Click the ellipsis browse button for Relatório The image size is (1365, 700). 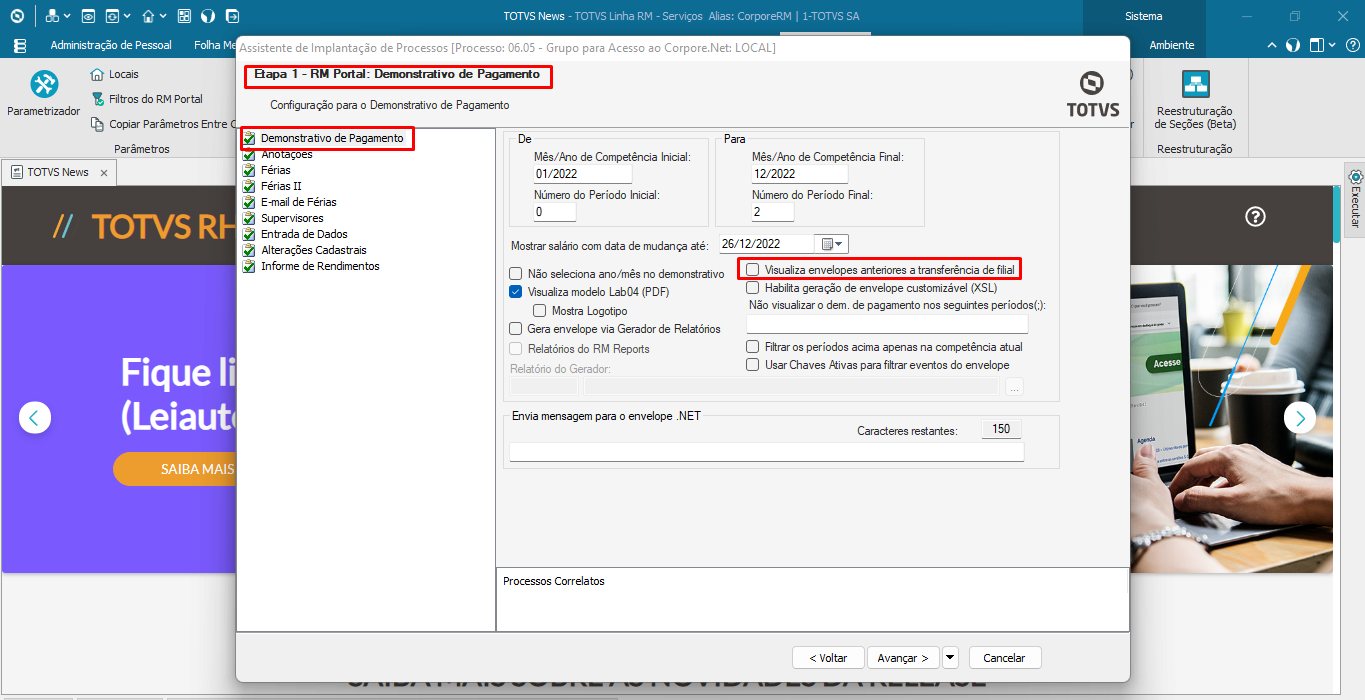(x=1015, y=387)
